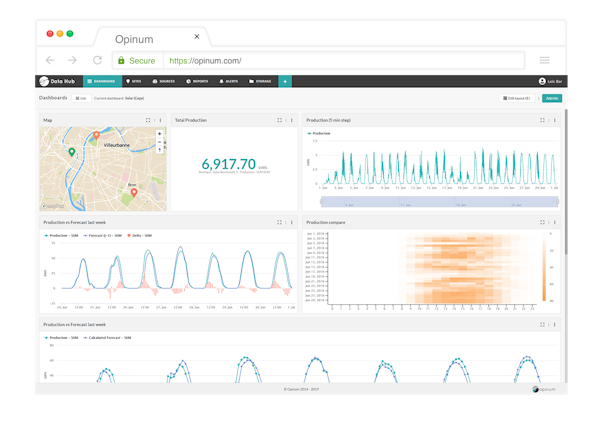Click the Opinum logo in footer
600x438 pixels.
point(544,389)
